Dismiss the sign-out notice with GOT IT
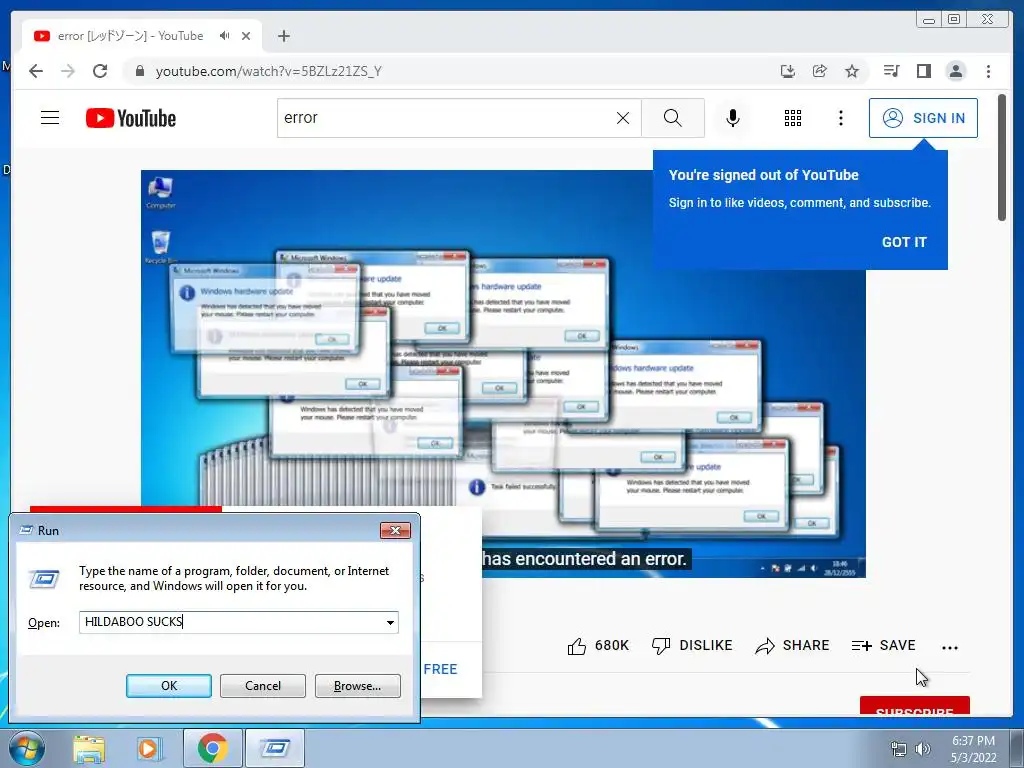Viewport: 1024px width, 768px height. [904, 242]
